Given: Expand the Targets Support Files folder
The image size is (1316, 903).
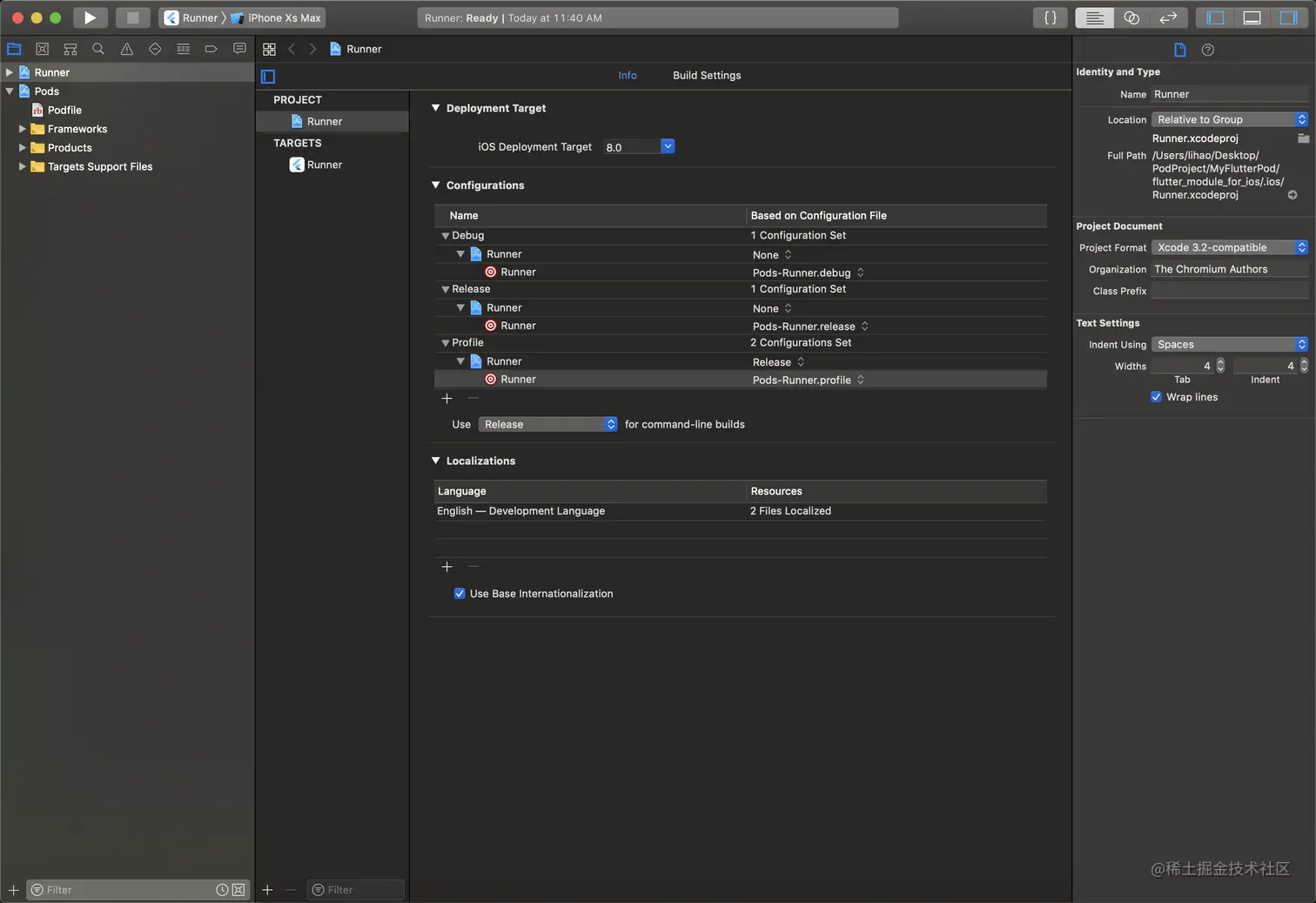Looking at the screenshot, I should pyautogui.click(x=22, y=166).
